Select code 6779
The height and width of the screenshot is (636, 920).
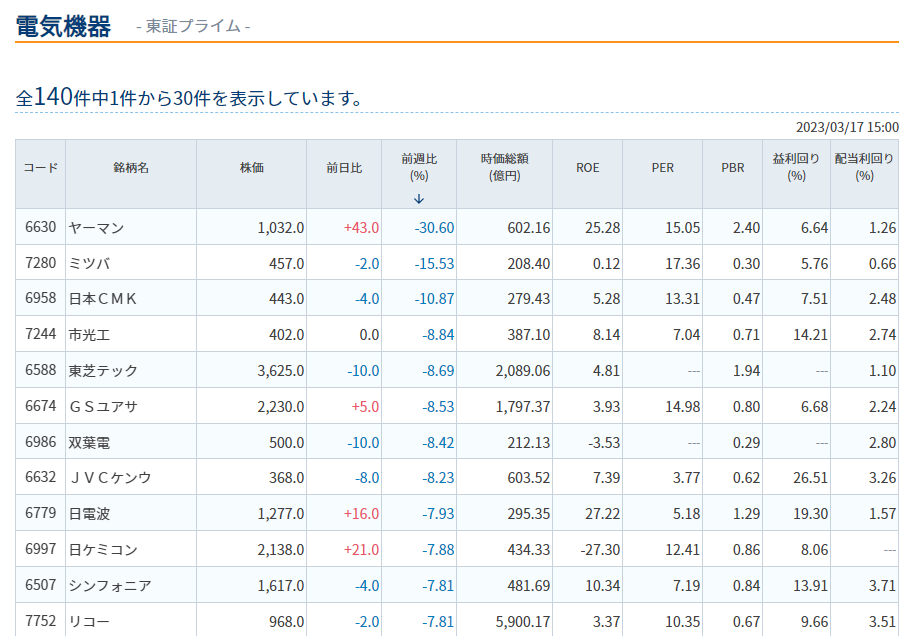pyautogui.click(x=40, y=513)
